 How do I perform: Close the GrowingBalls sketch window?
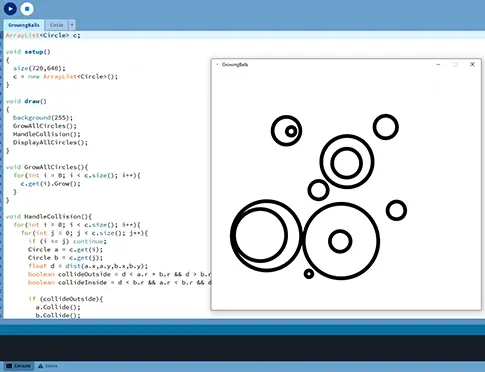pos(472,64)
